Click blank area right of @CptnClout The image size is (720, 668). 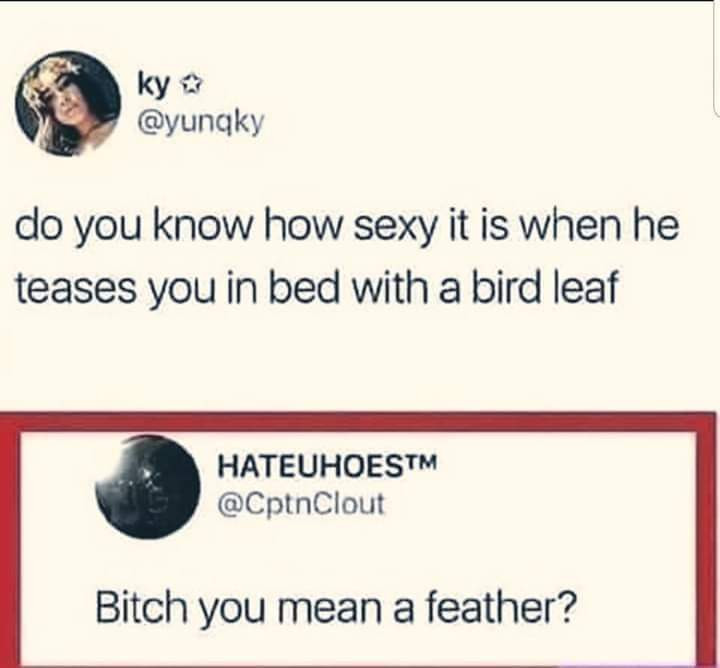(x=537, y=504)
